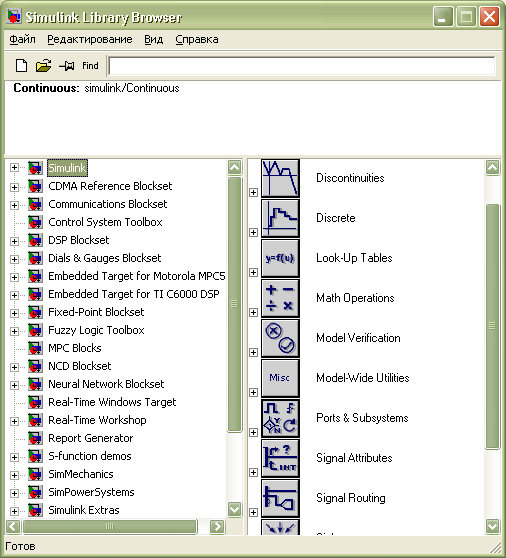This screenshot has height=558, width=506.
Task: Expand the Discrete library plus box
Action: (x=253, y=232)
